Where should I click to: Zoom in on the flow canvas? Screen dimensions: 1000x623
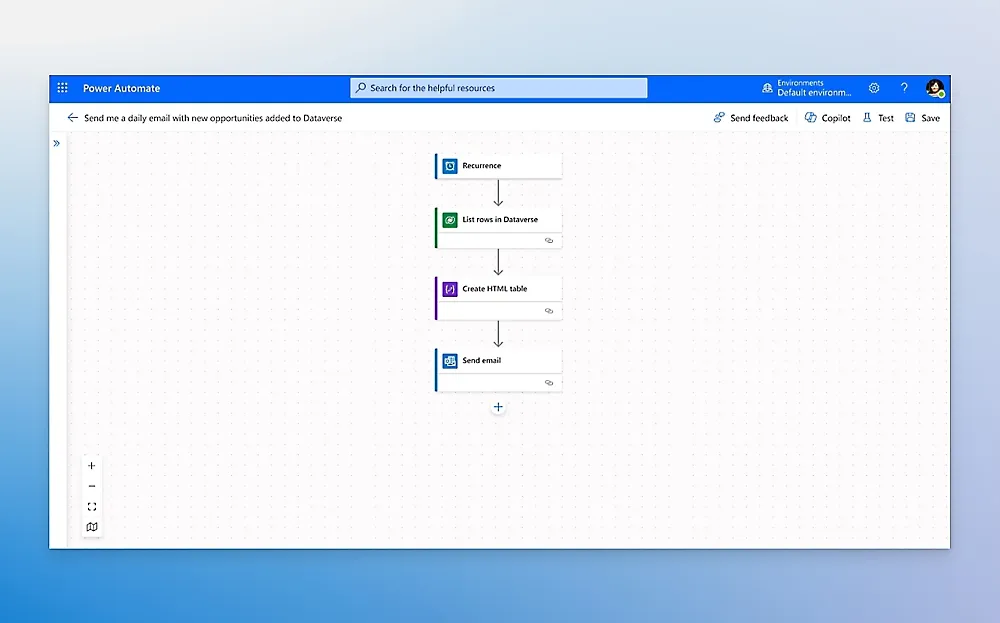click(92, 466)
